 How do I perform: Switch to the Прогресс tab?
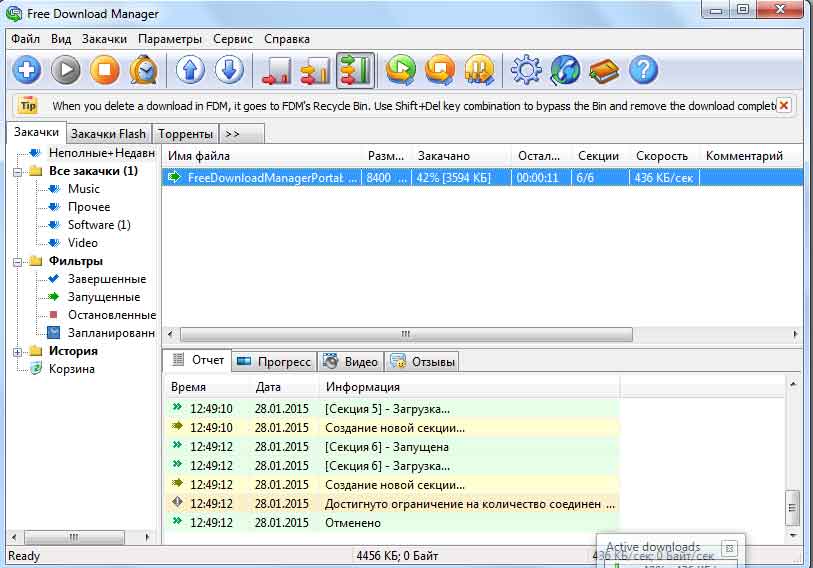pyautogui.click(x=274, y=362)
